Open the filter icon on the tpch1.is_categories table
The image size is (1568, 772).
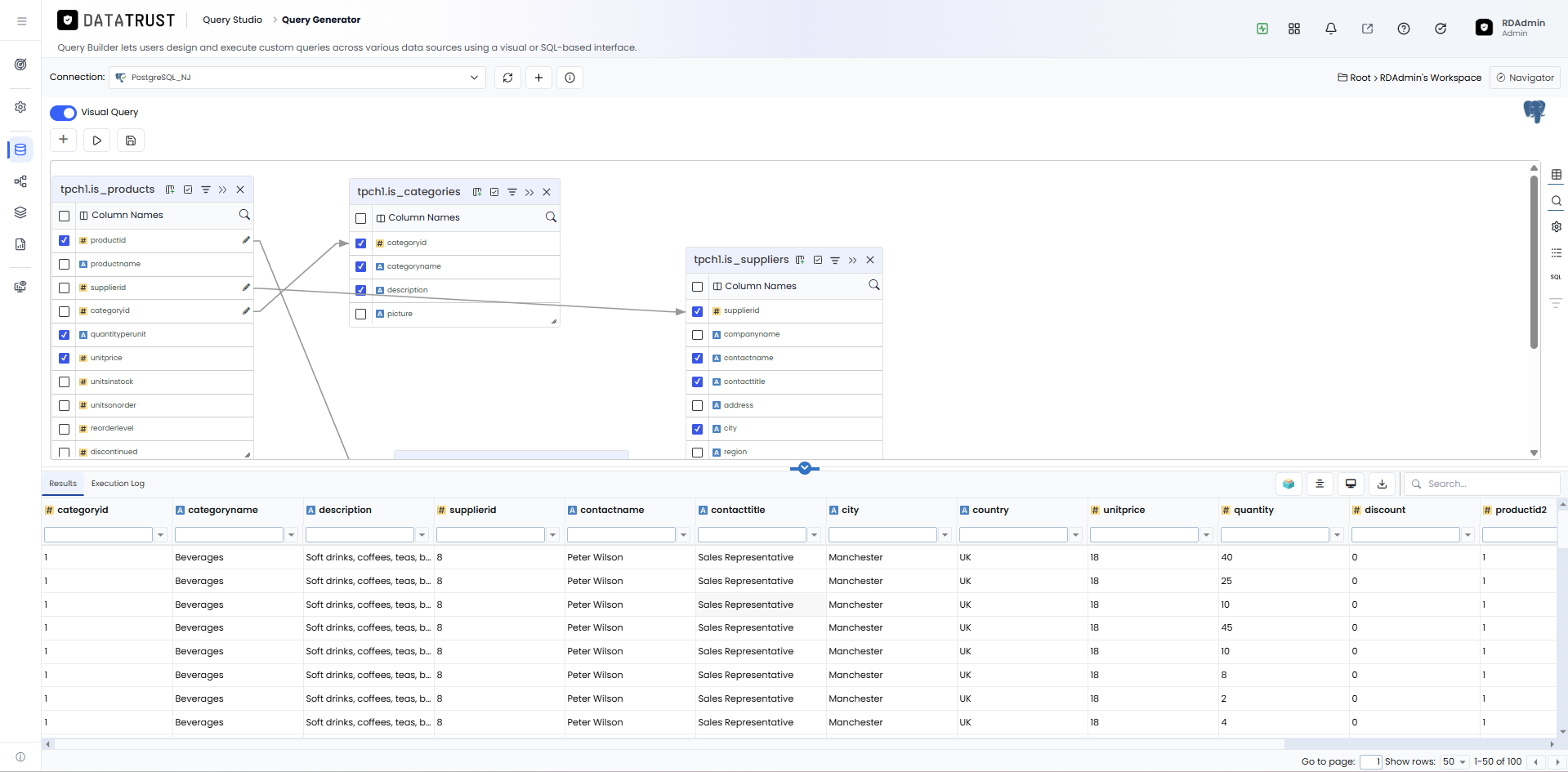pyautogui.click(x=512, y=192)
